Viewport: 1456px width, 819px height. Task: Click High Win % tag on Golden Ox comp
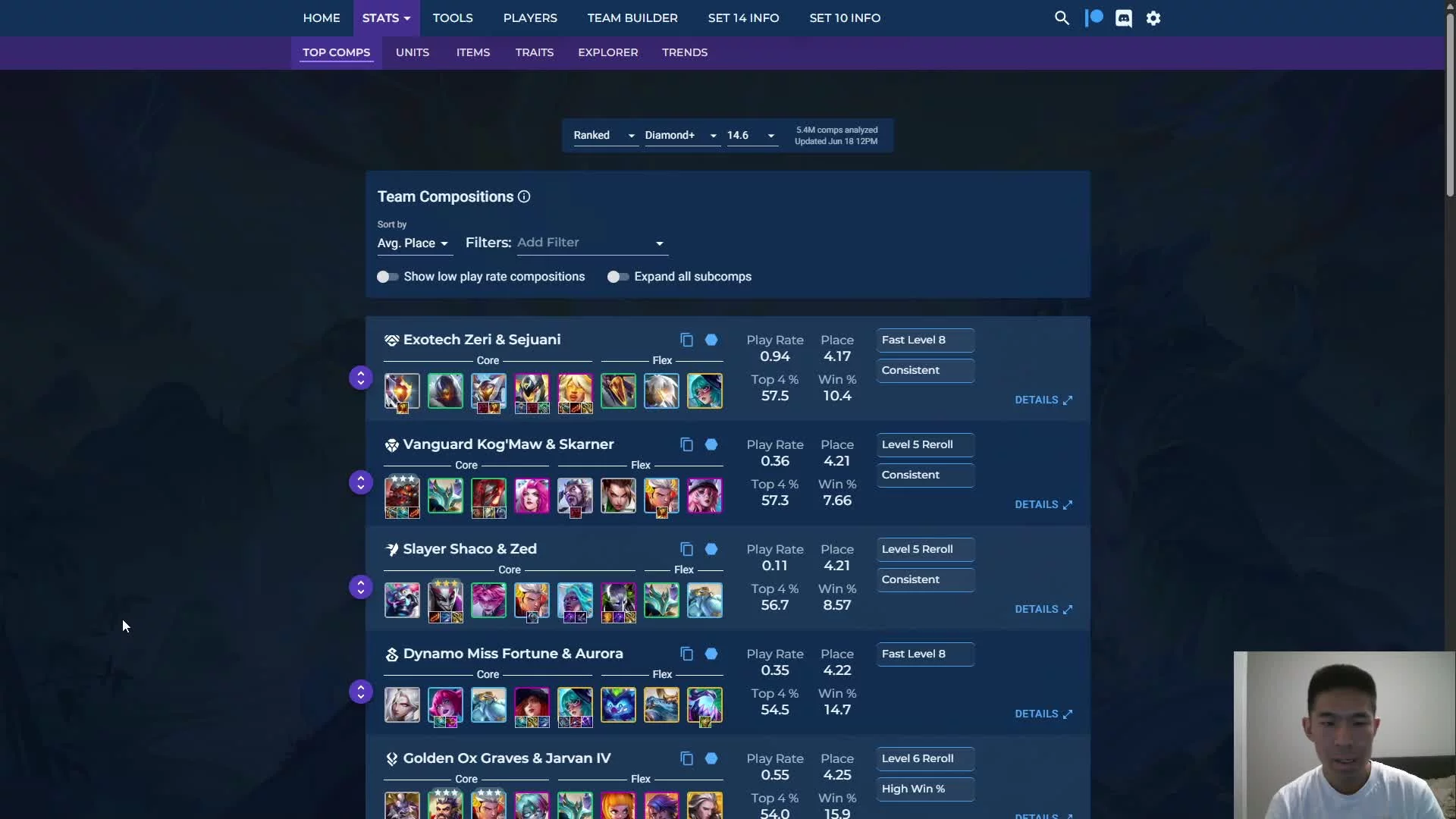click(x=925, y=789)
